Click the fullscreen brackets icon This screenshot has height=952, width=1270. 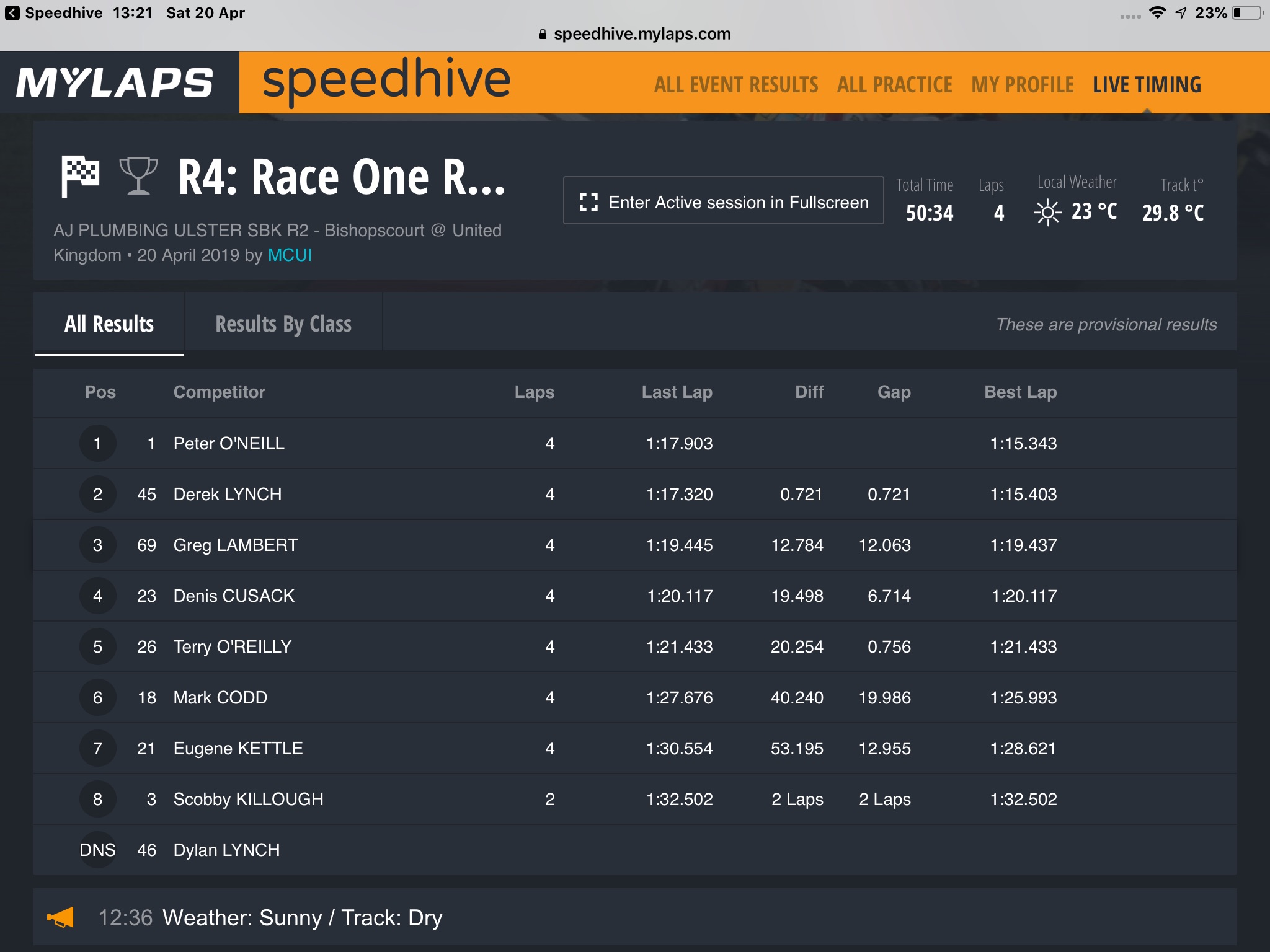[x=588, y=202]
